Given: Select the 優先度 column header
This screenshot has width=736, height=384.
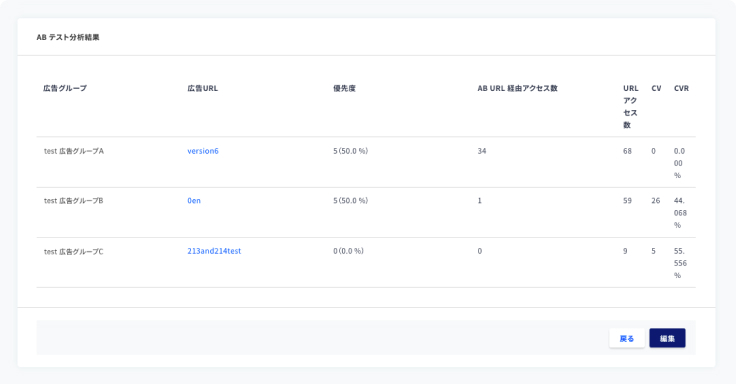Looking at the screenshot, I should (345, 88).
